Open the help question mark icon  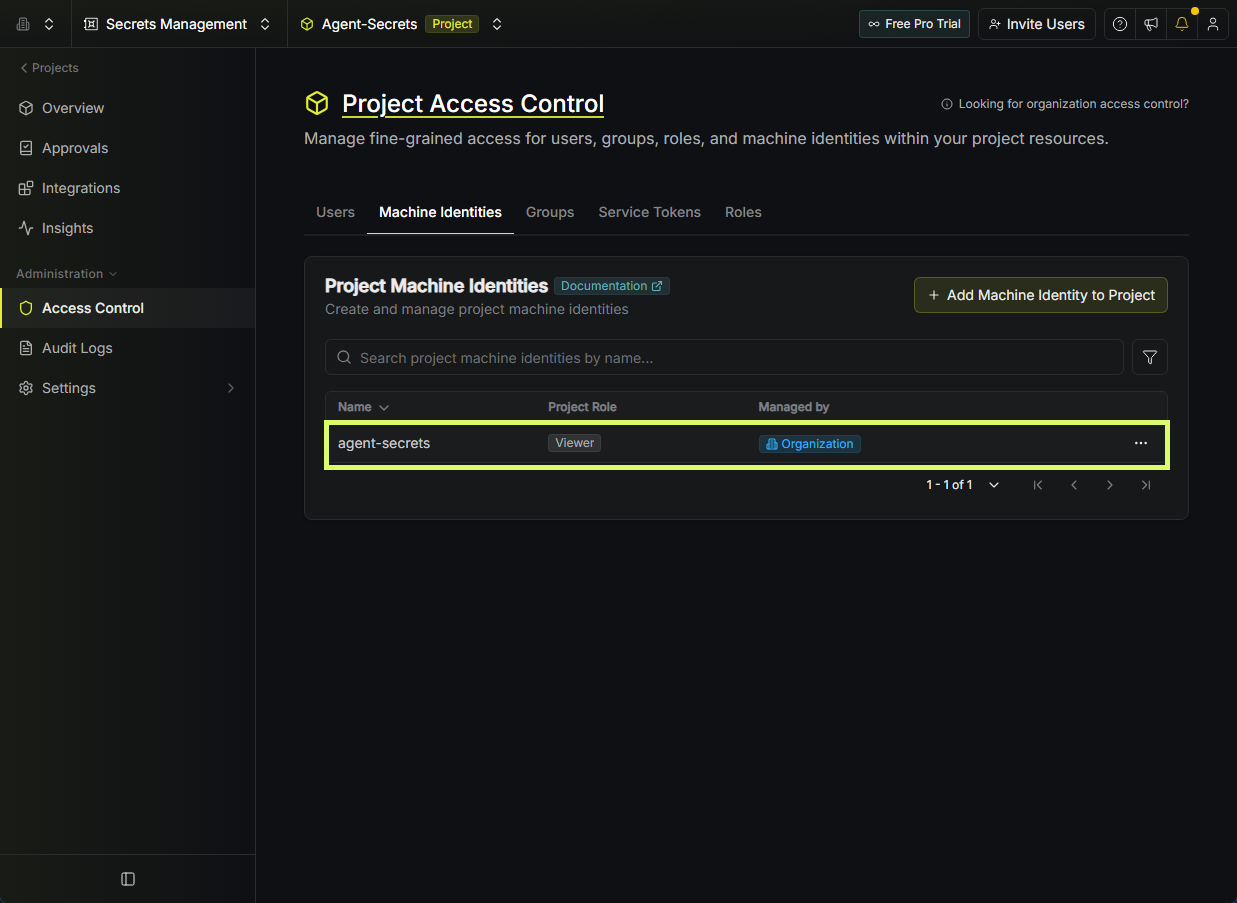click(x=1120, y=24)
